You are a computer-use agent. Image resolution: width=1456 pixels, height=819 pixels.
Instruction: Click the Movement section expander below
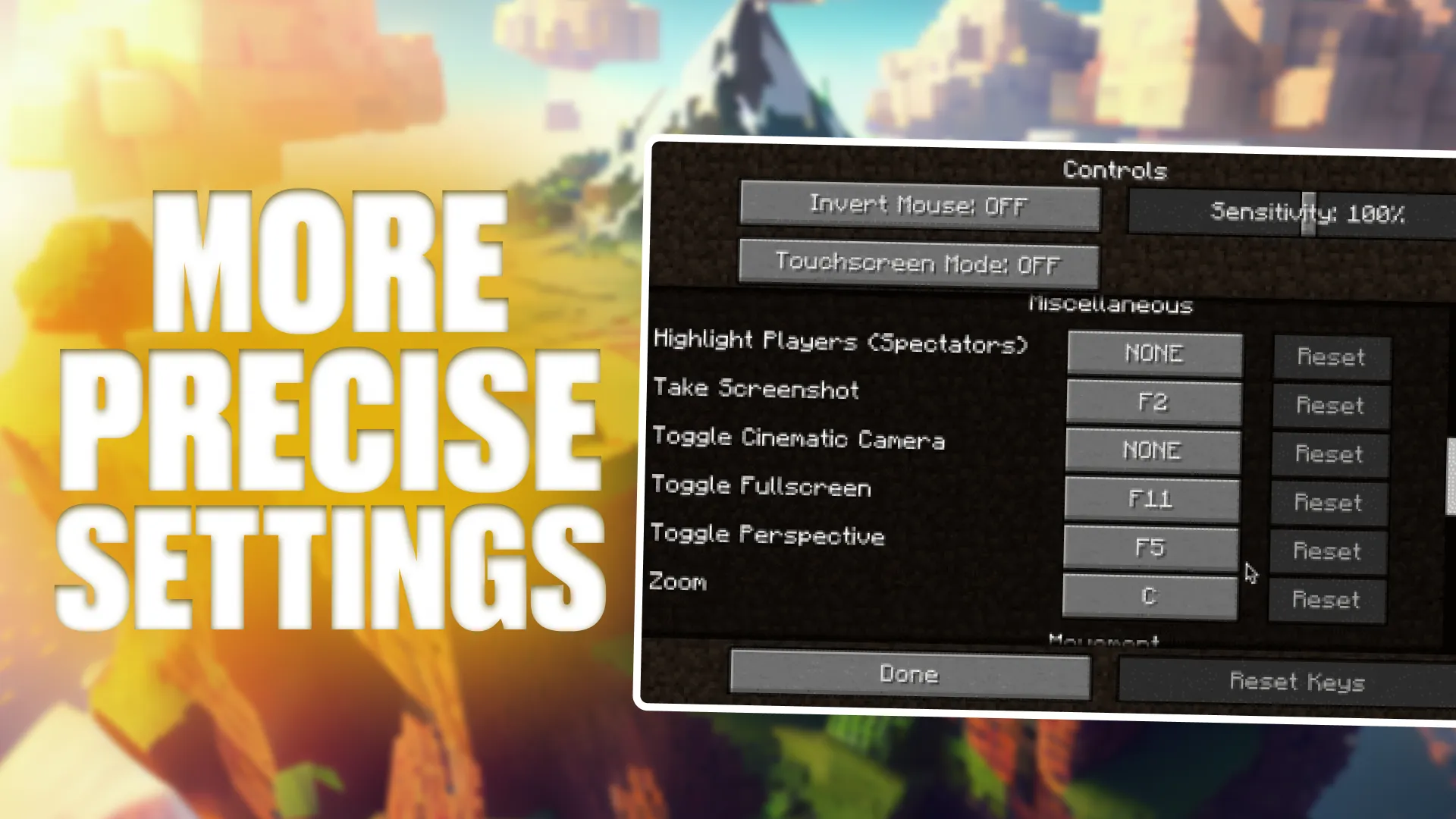(x=1101, y=639)
